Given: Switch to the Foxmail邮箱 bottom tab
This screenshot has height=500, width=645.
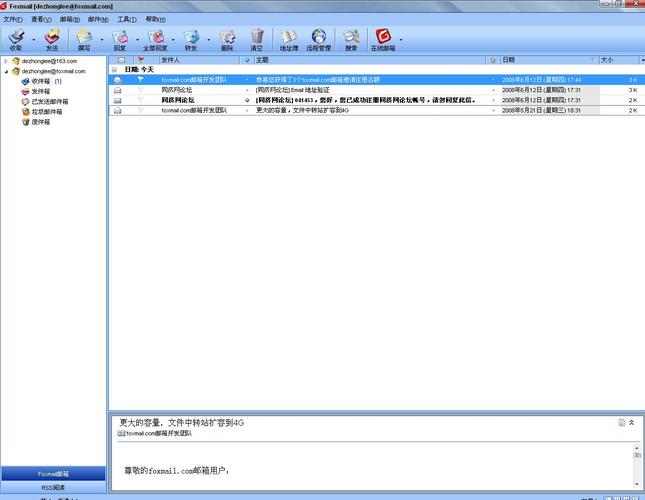Looking at the screenshot, I should point(53,474).
